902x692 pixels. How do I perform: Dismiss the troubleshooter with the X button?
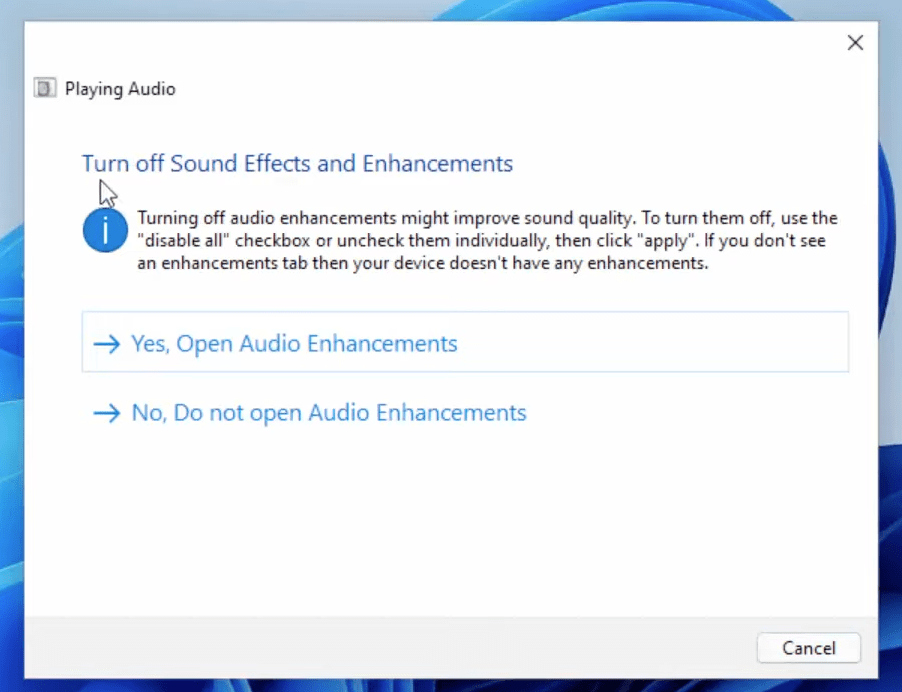click(855, 42)
